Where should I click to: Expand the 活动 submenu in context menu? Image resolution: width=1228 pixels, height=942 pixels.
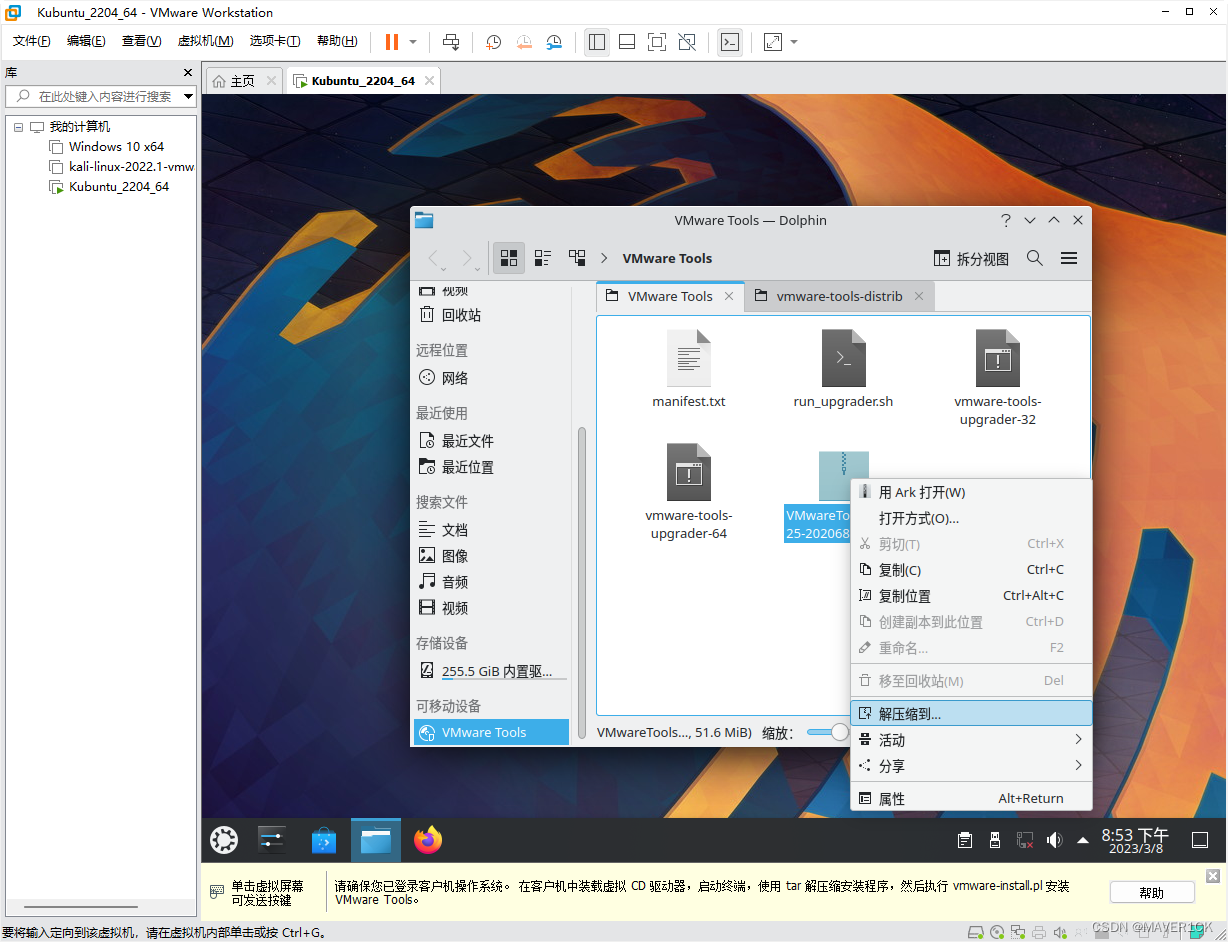(971, 740)
